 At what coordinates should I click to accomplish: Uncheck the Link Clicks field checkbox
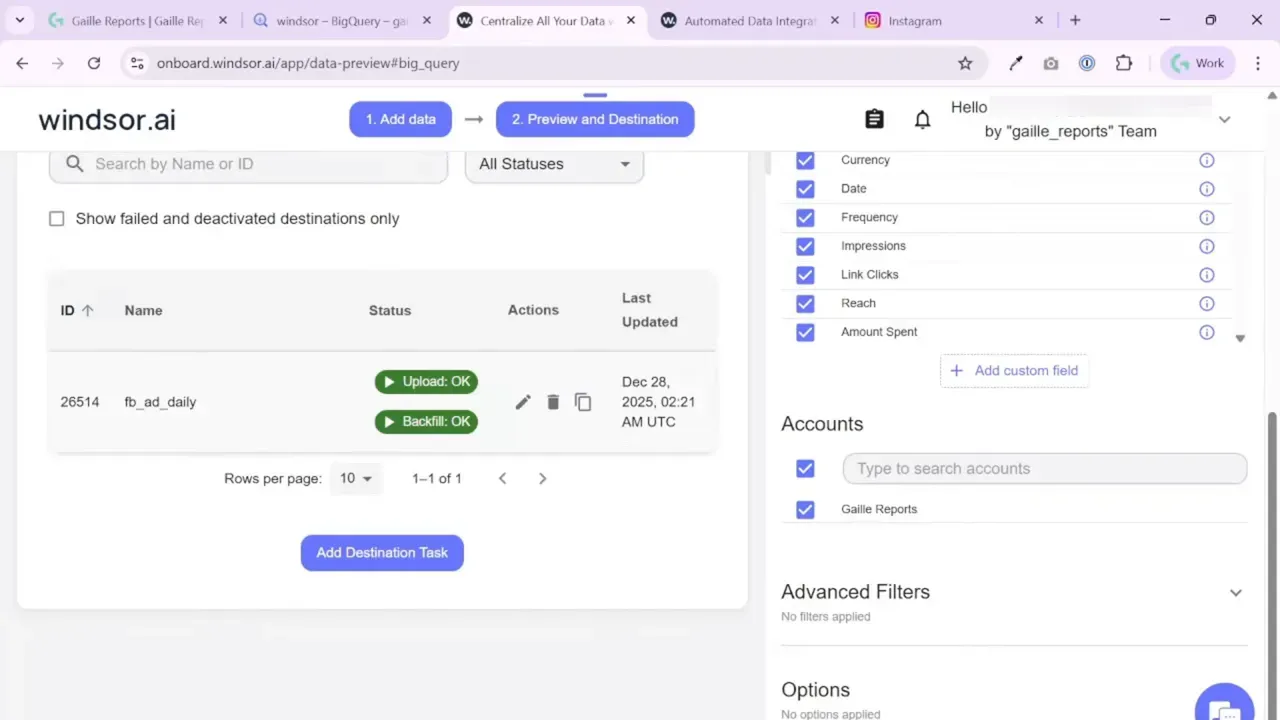click(x=805, y=275)
